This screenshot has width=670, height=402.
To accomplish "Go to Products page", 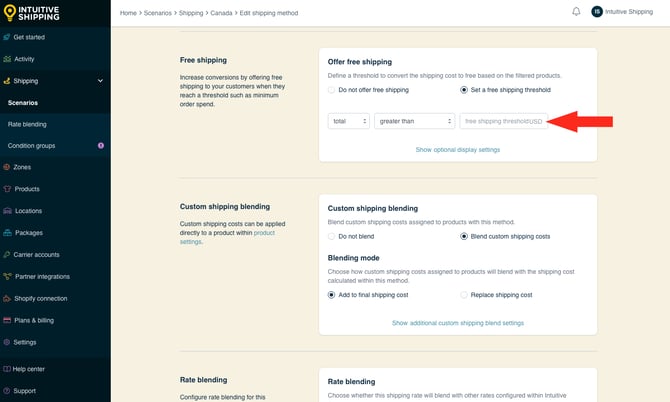I will (x=27, y=189).
